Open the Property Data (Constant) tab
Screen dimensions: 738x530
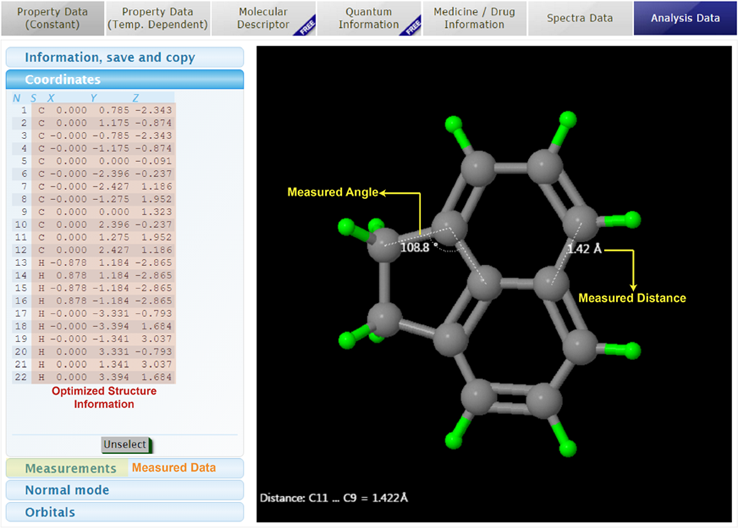click(52, 18)
